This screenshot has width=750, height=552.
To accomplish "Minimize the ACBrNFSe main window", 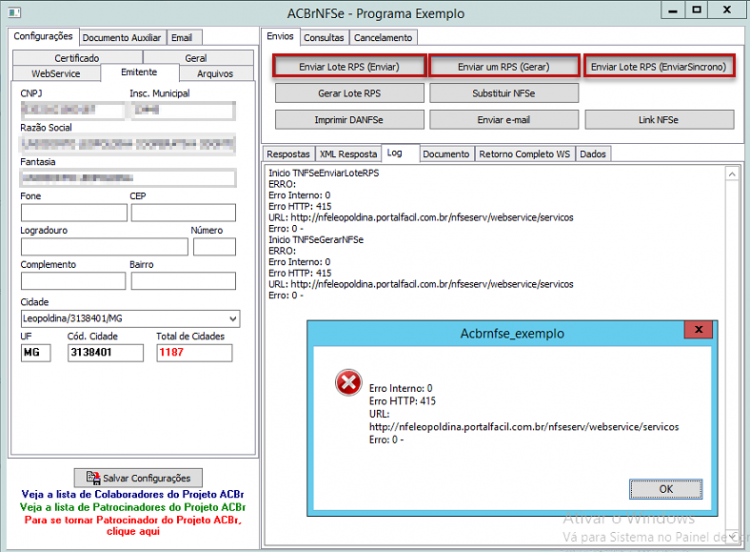I will click(673, 11).
